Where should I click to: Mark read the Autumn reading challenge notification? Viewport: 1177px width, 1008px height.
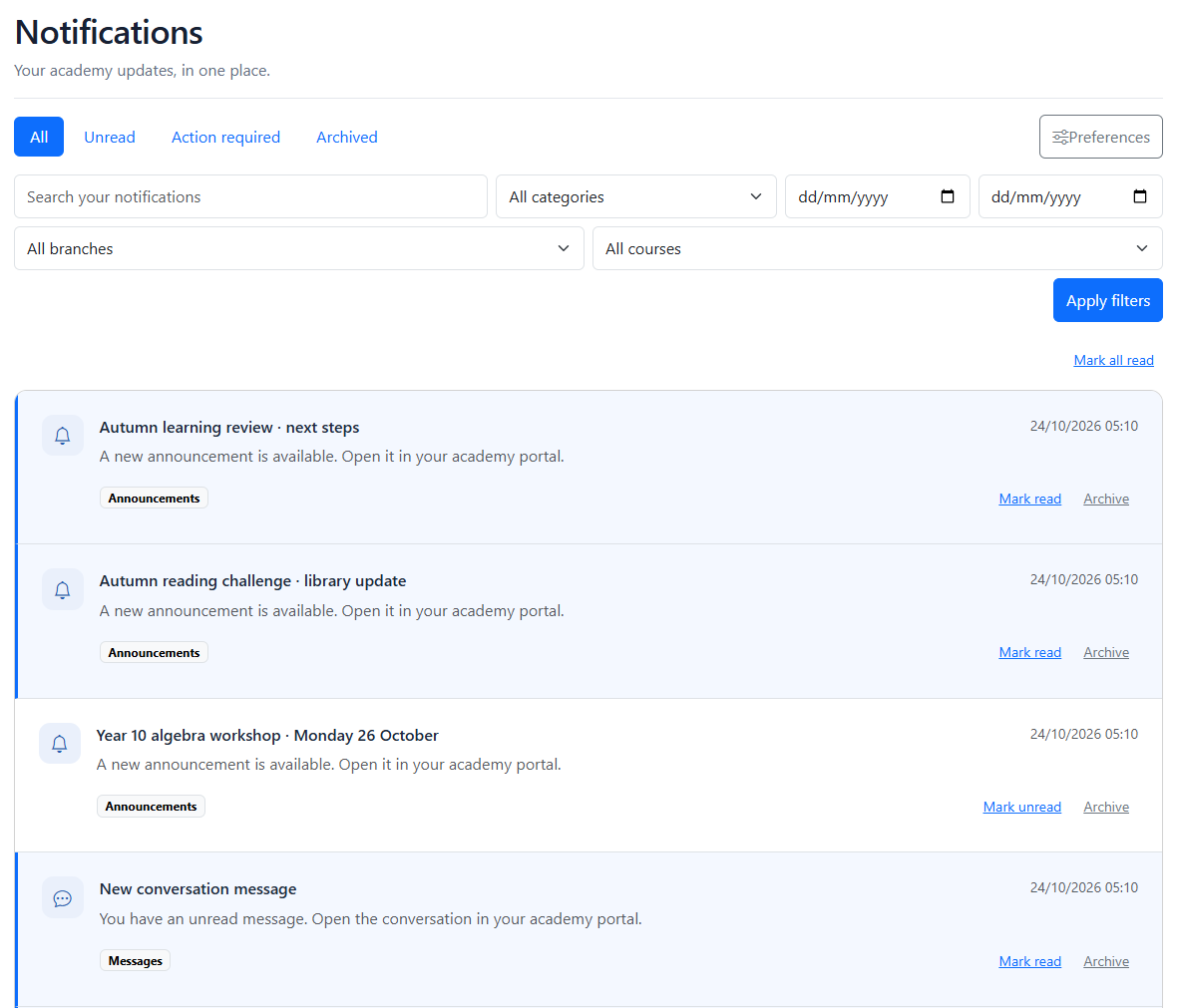click(1029, 653)
